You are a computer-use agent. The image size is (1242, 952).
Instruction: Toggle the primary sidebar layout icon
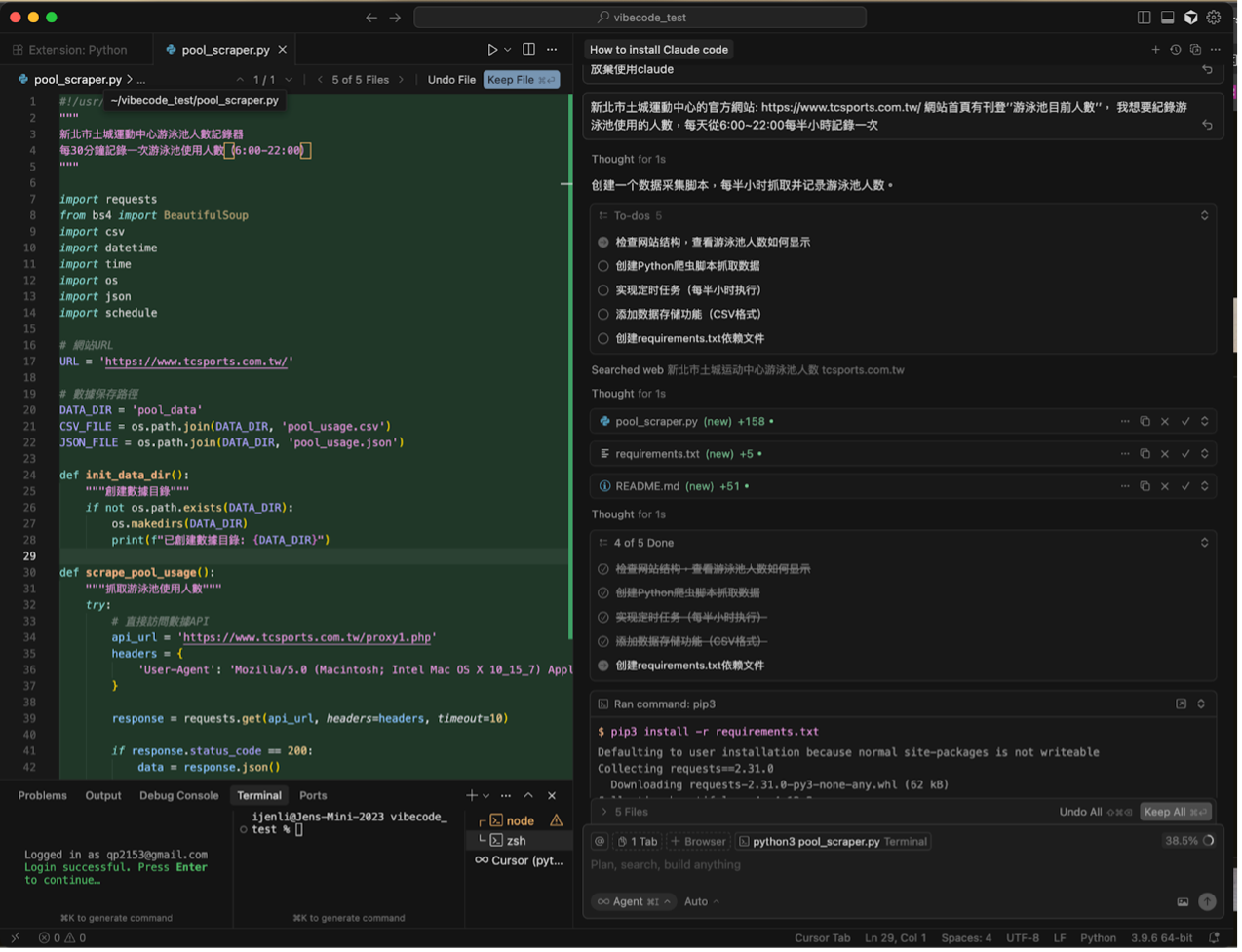click(x=1145, y=18)
